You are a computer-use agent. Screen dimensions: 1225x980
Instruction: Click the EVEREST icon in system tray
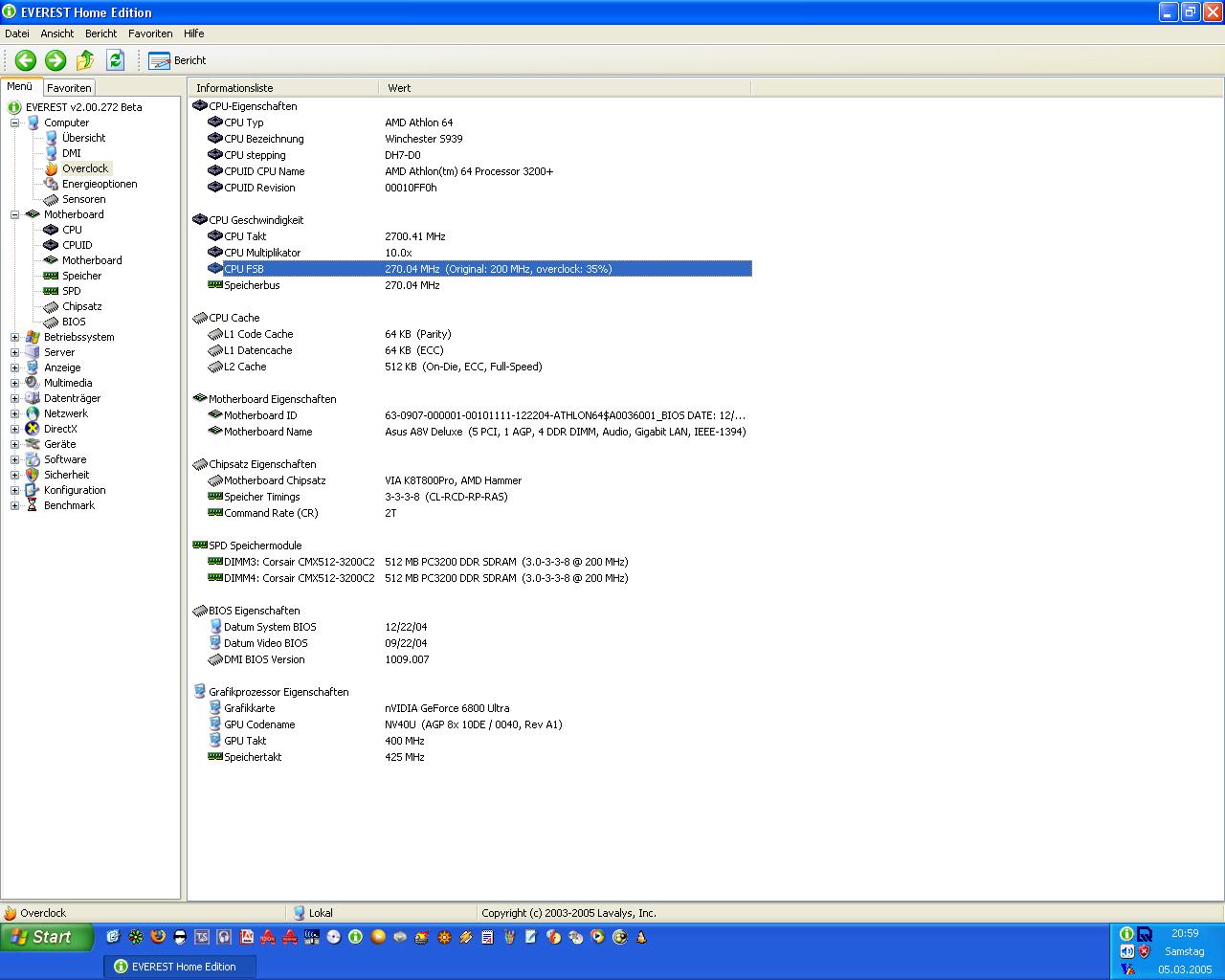click(1126, 934)
